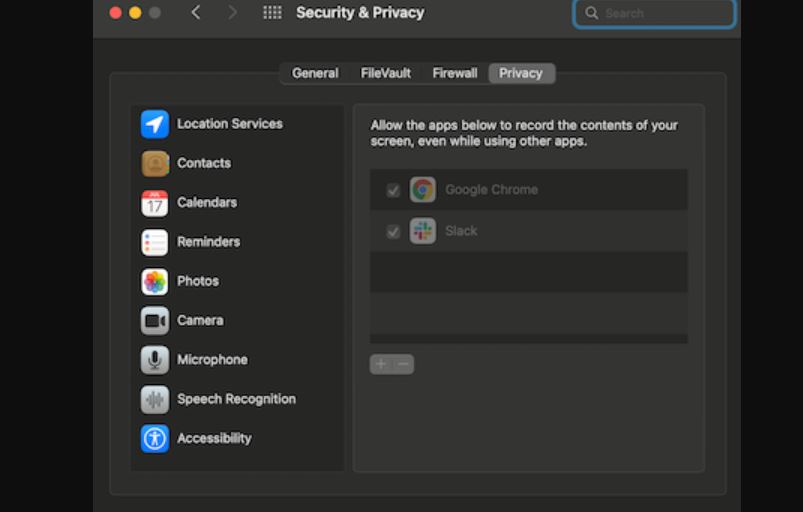Switch to the Firewall tab
The height and width of the screenshot is (512, 803).
[x=455, y=73]
